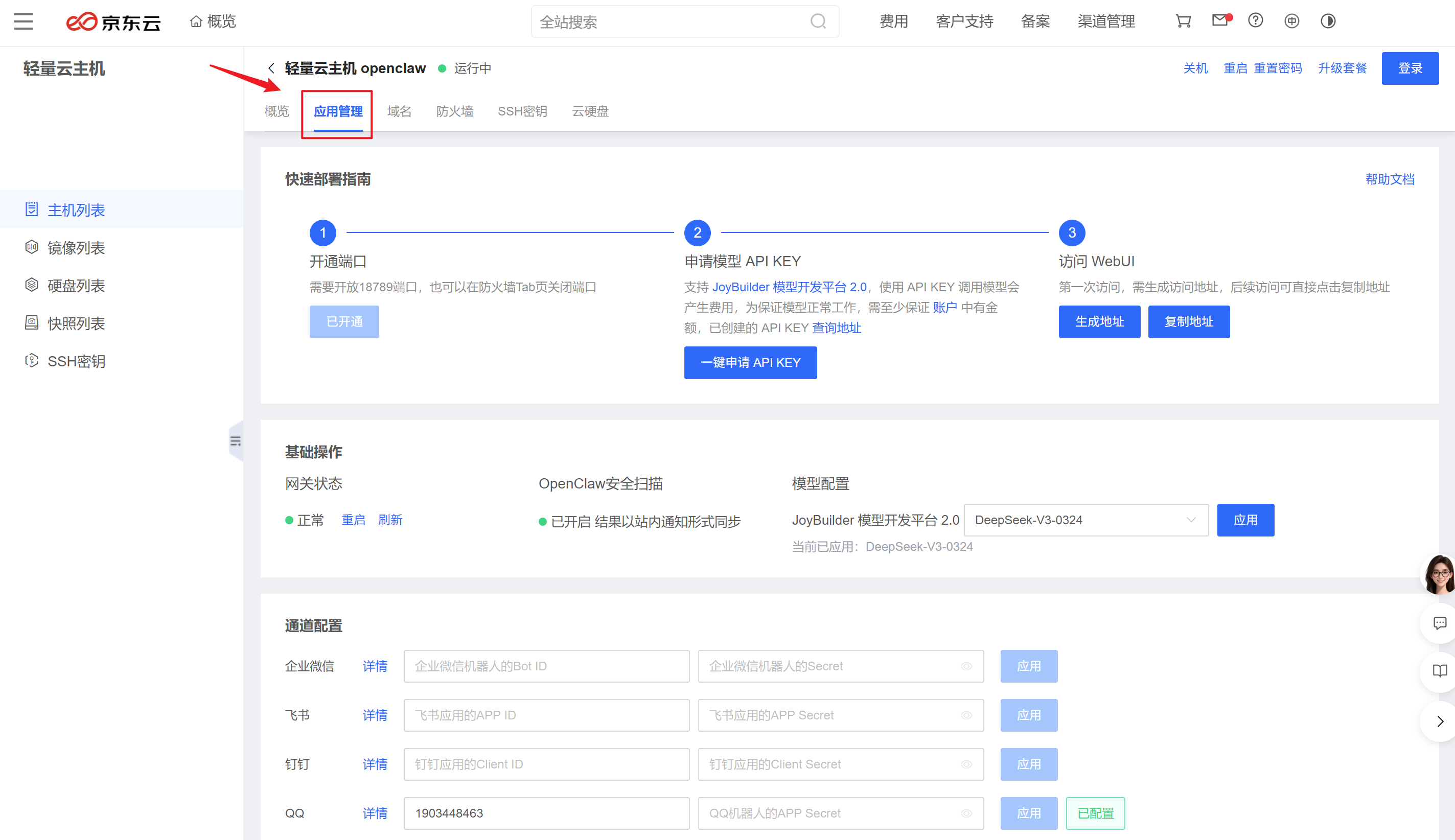Click the shopping cart icon
Screen dimensions: 1455x840
coord(1183,21)
